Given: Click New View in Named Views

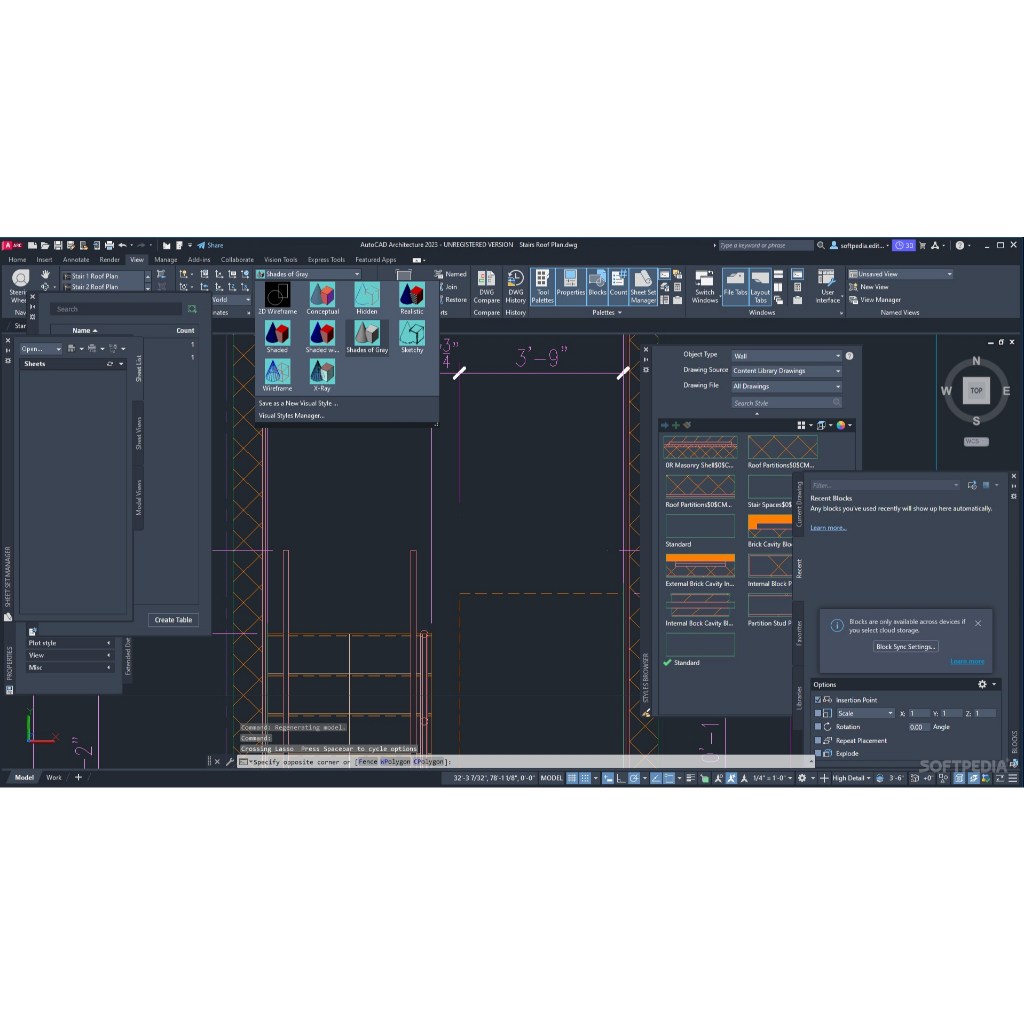Looking at the screenshot, I should [869, 287].
